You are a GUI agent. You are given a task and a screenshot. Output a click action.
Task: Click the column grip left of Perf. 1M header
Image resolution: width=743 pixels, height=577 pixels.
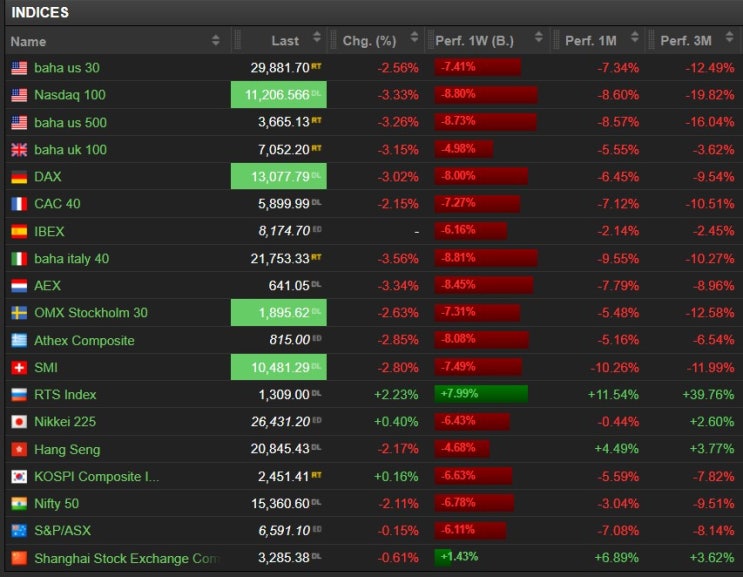tap(555, 40)
